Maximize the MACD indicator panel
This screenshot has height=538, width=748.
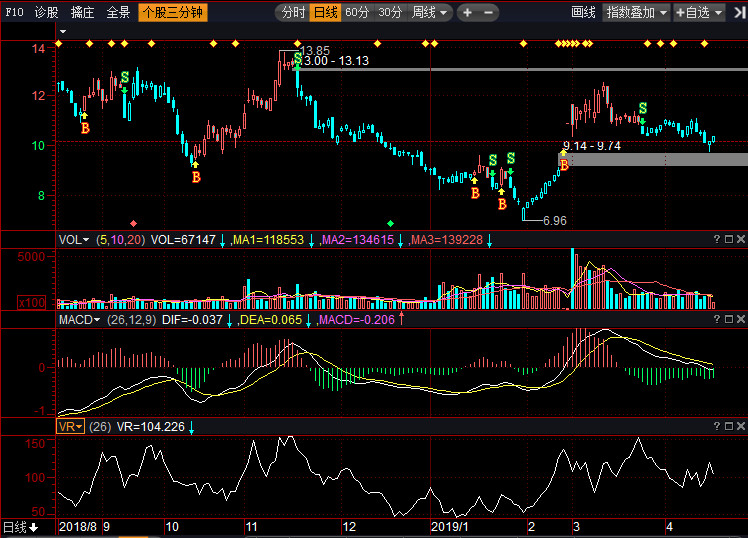tap(729, 319)
